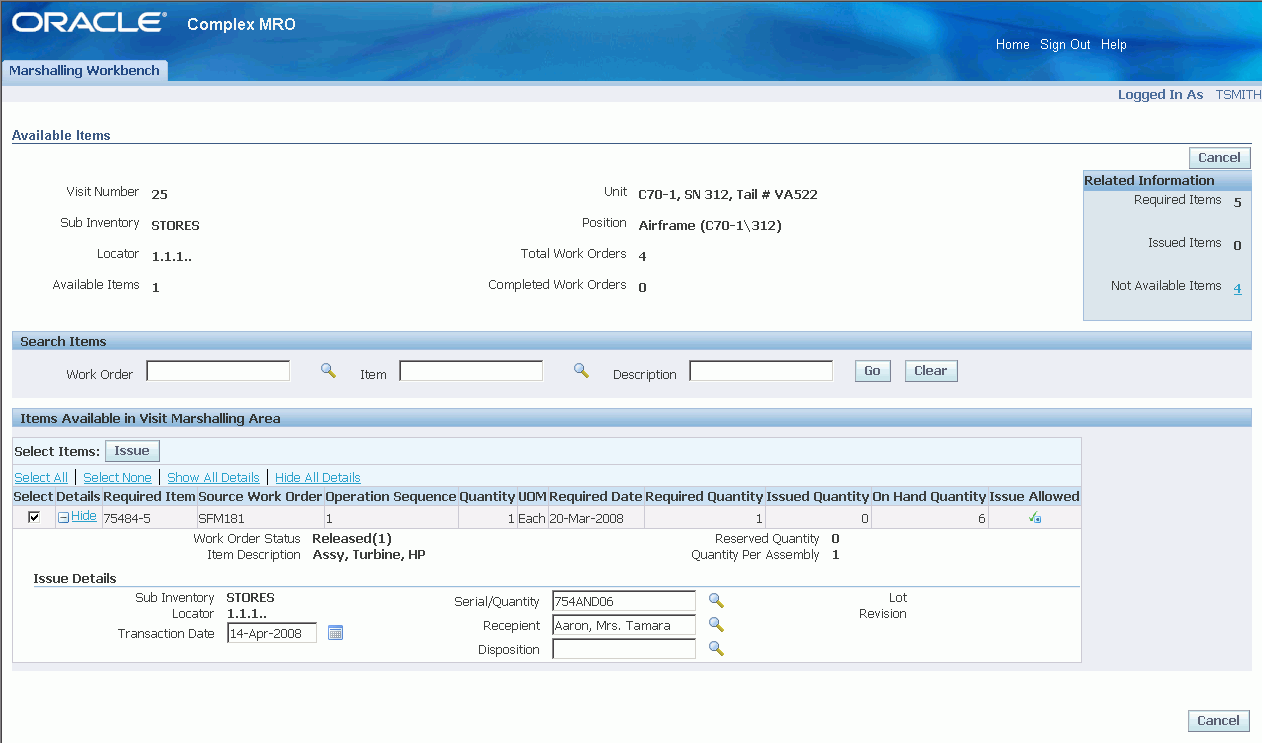This screenshot has height=743, width=1262.
Task: Collapse details minus icon for 75484-5
Action: (x=63, y=517)
